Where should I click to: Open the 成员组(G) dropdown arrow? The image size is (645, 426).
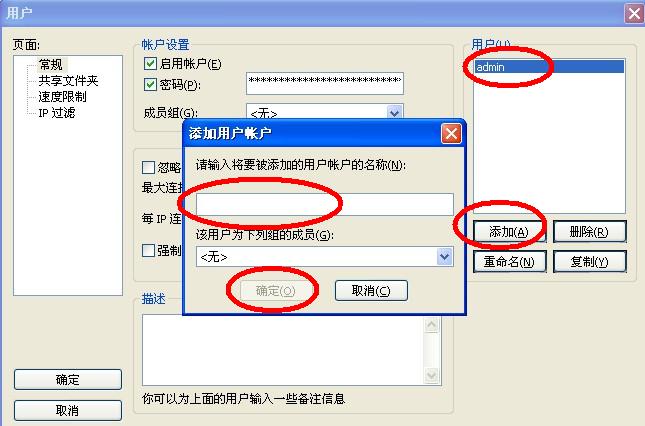click(395, 112)
